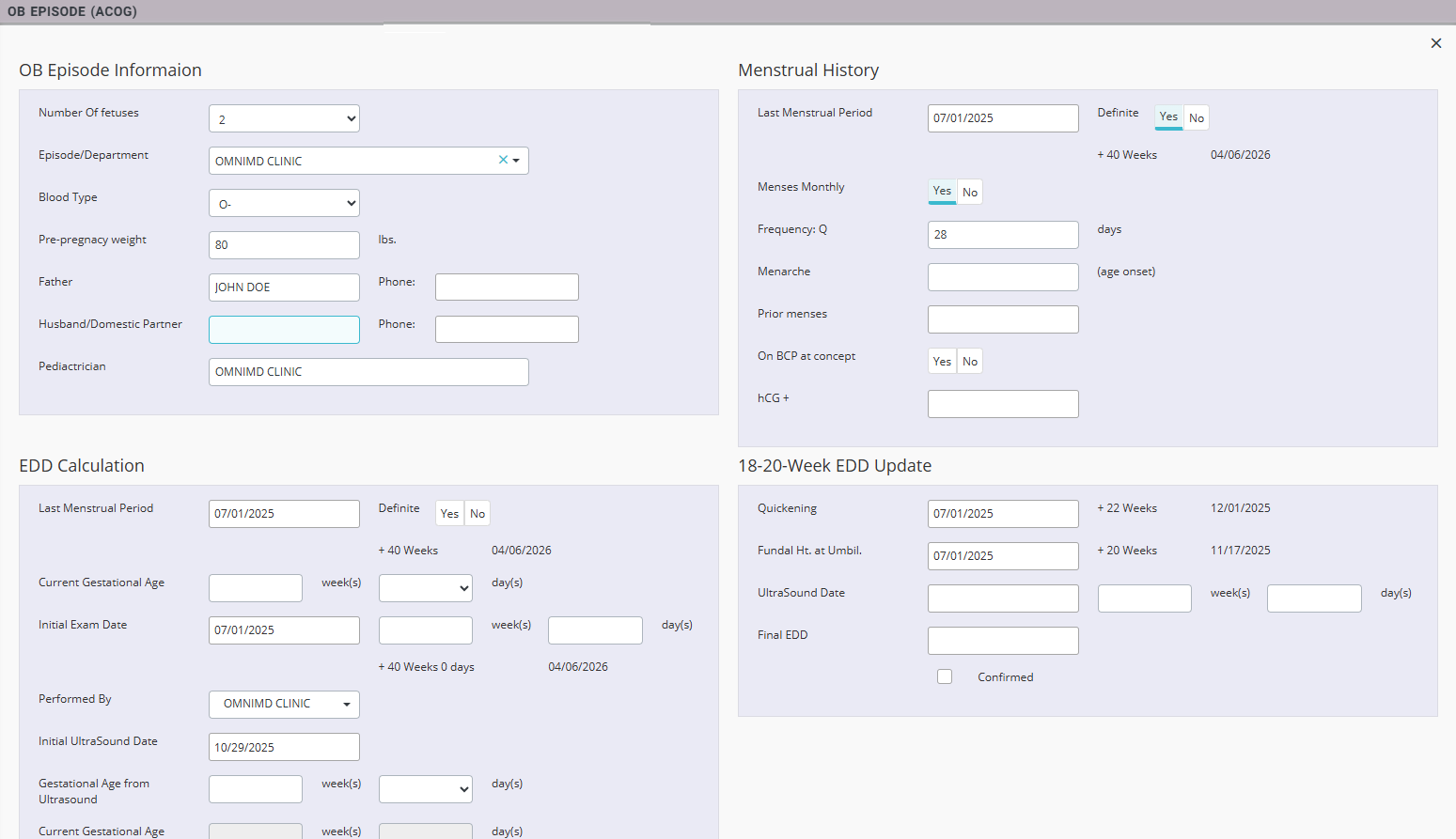Check the Confirmed checkbox under Final EDD
This screenshot has height=839, width=1456.
pyautogui.click(x=945, y=676)
